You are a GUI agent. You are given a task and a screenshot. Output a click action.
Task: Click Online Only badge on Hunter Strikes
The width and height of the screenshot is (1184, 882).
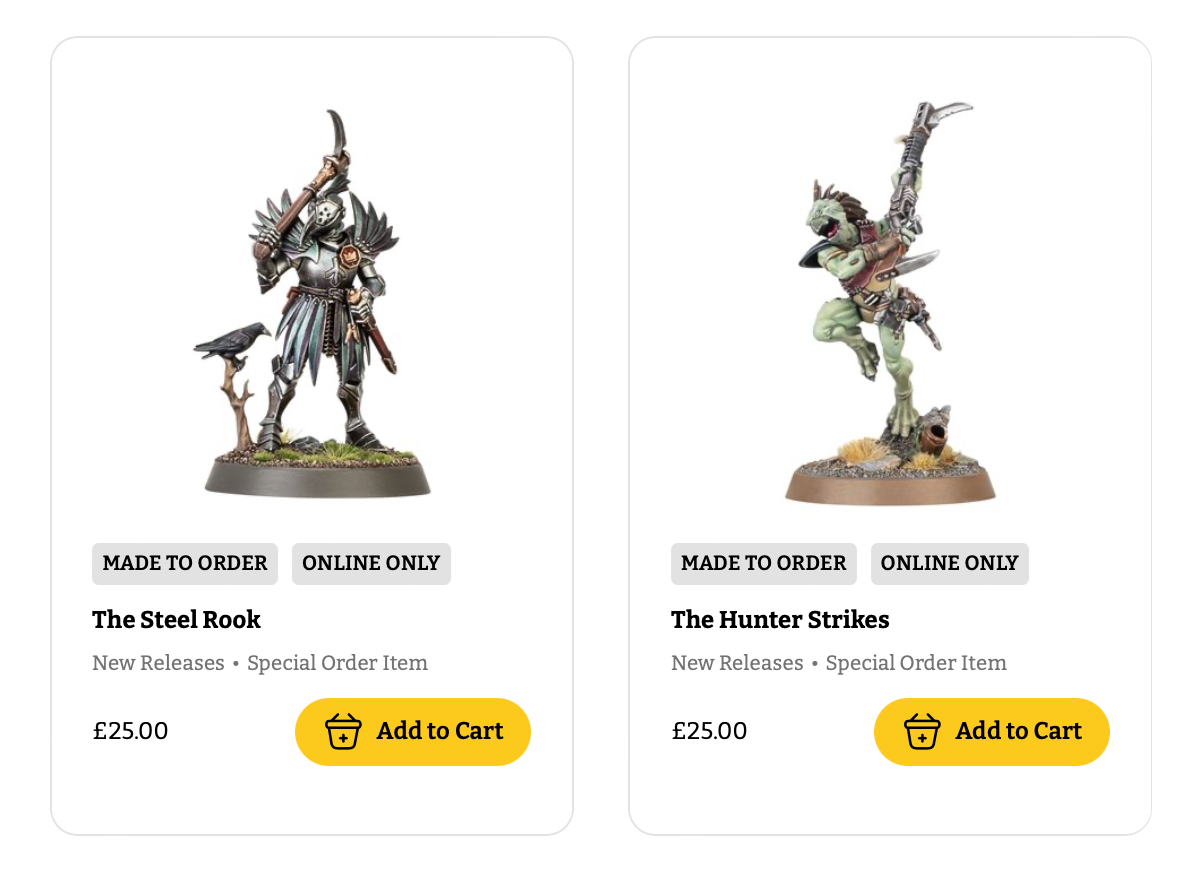[x=949, y=563]
